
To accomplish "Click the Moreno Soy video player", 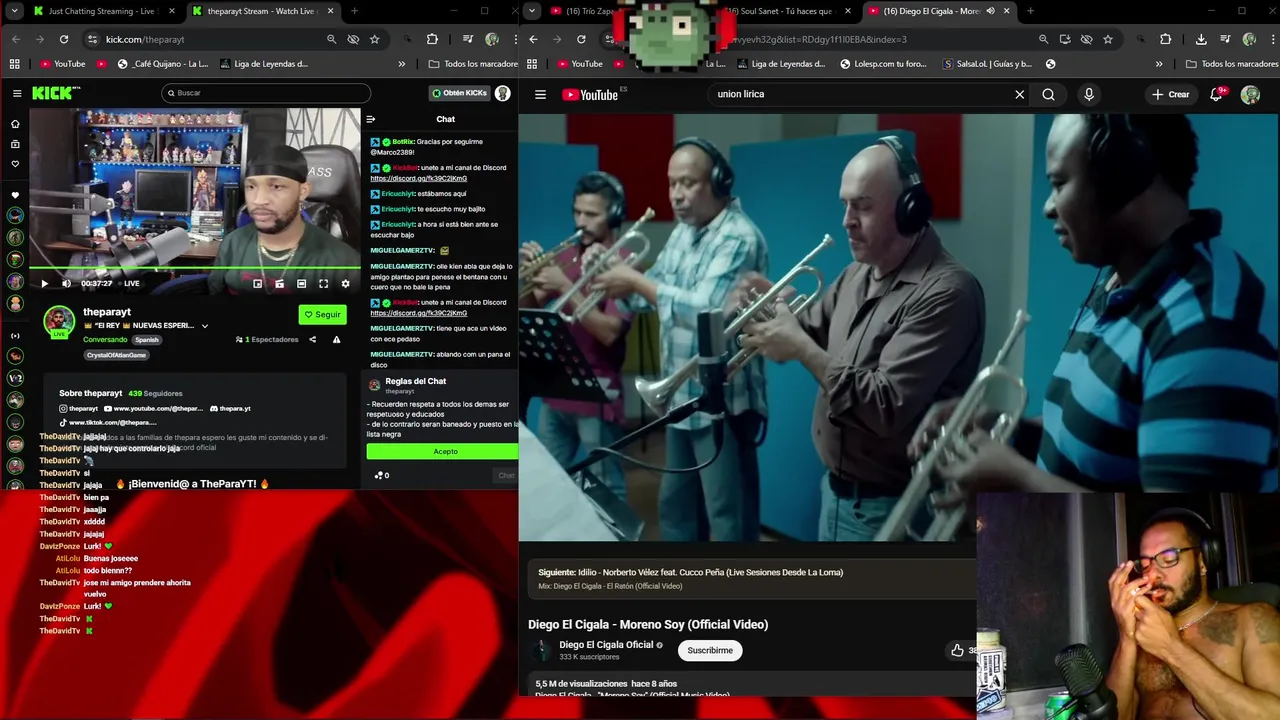I will click(x=899, y=327).
